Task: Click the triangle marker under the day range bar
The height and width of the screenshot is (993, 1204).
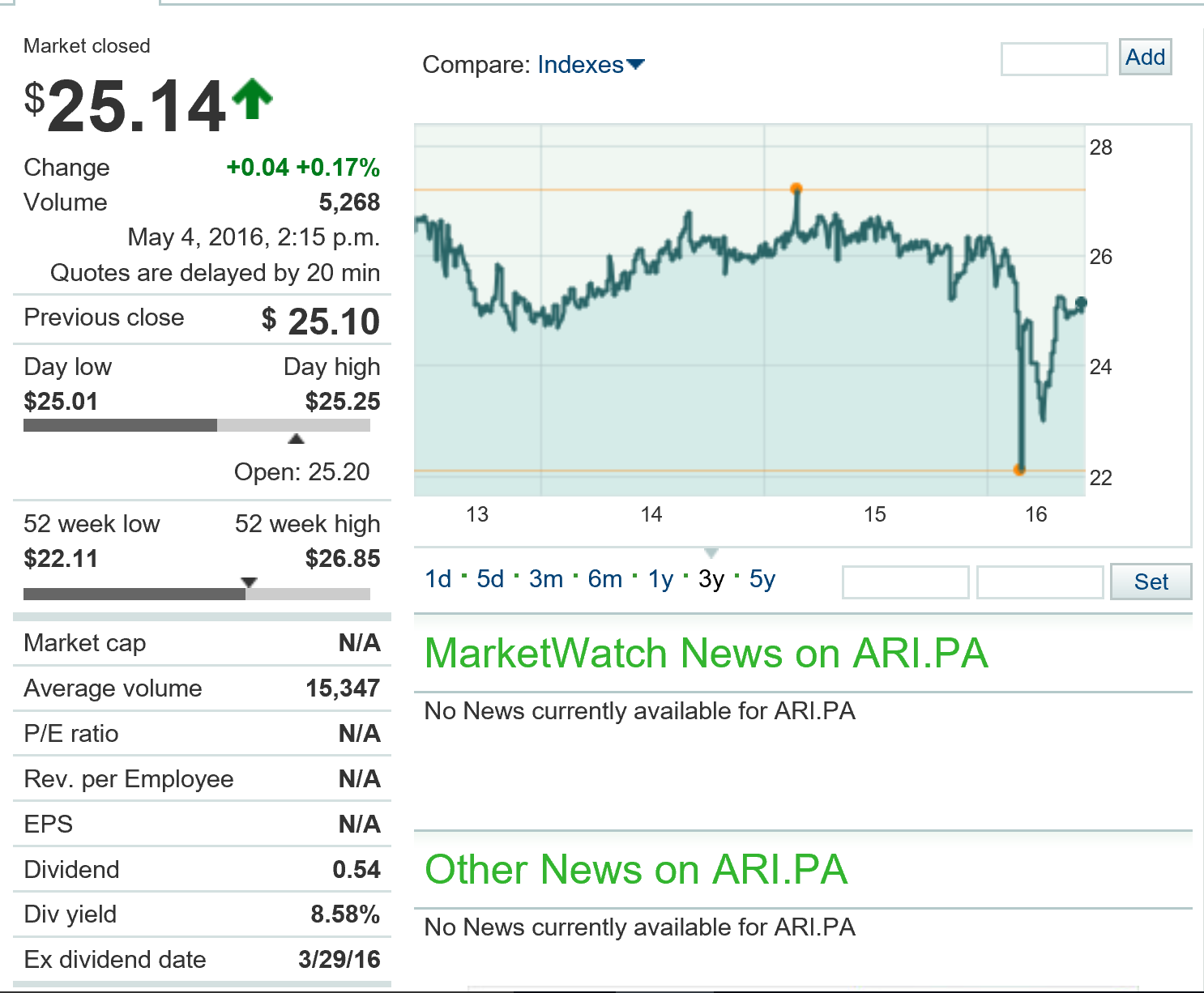Action: click(297, 438)
